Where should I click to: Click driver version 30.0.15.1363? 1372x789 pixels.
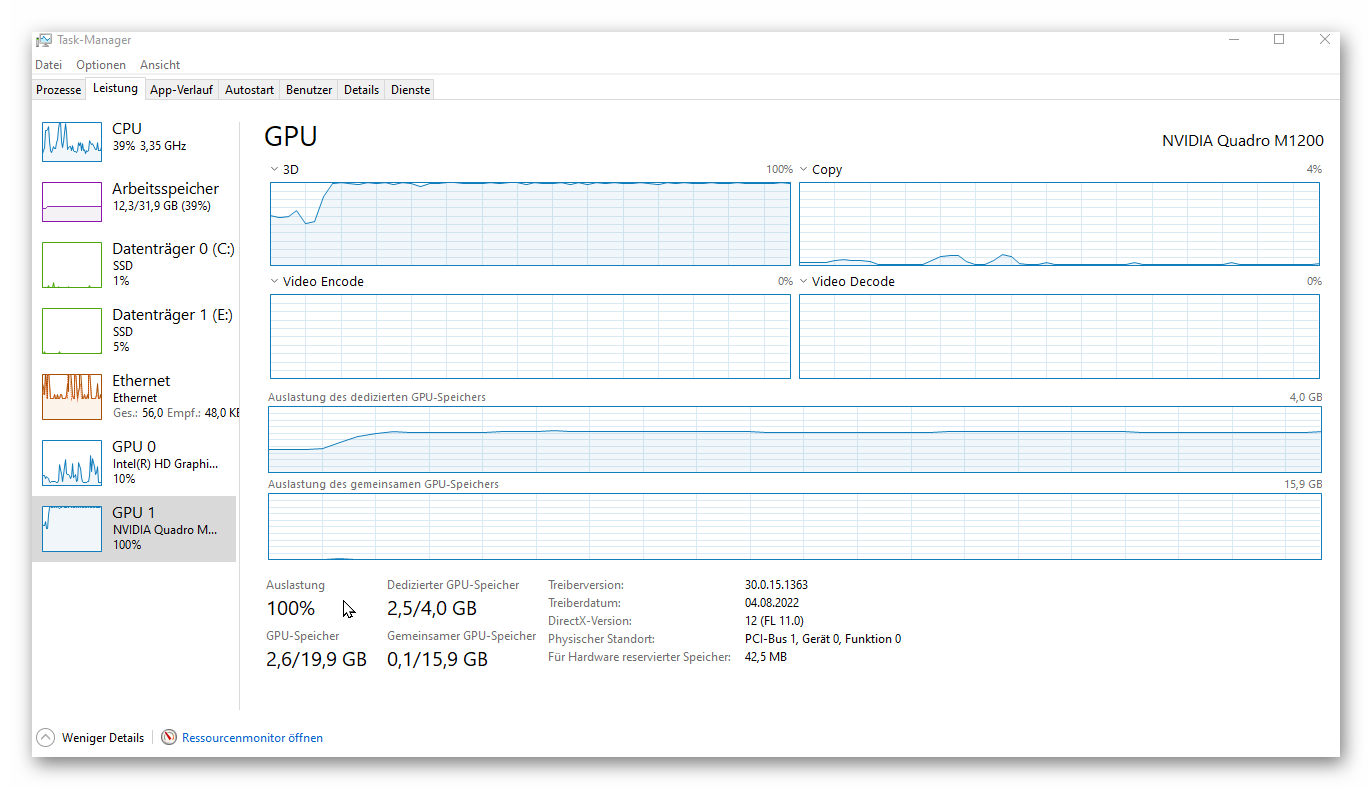[776, 585]
